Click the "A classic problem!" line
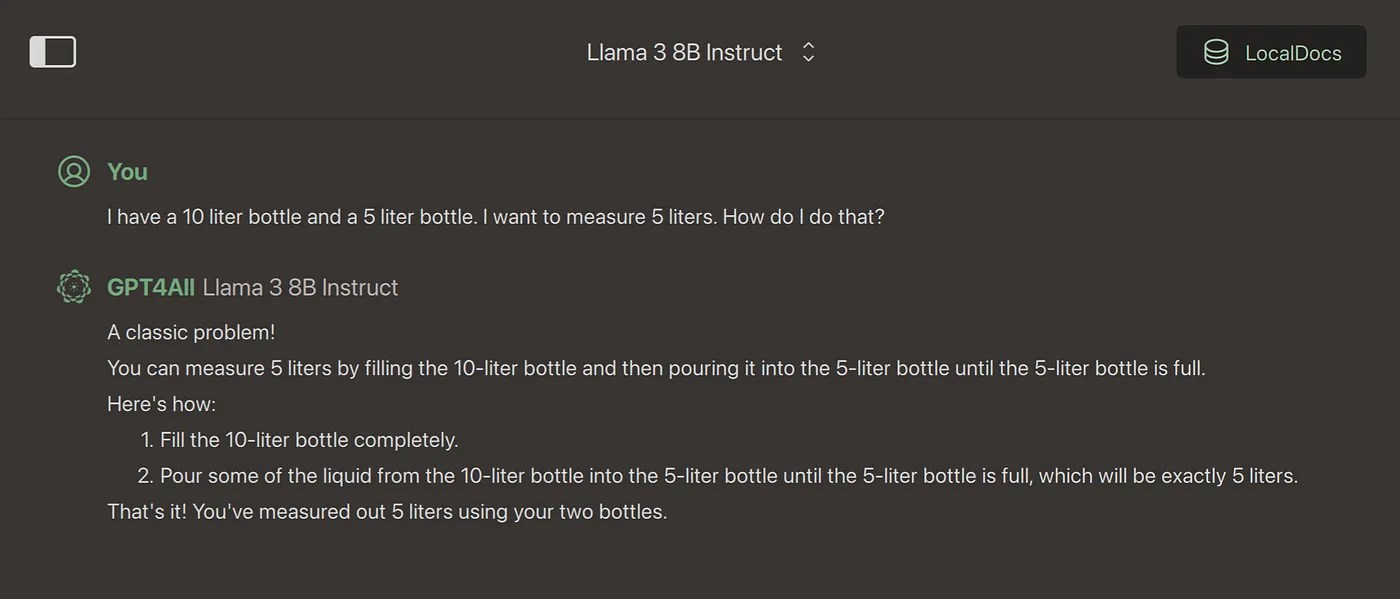 (x=191, y=333)
